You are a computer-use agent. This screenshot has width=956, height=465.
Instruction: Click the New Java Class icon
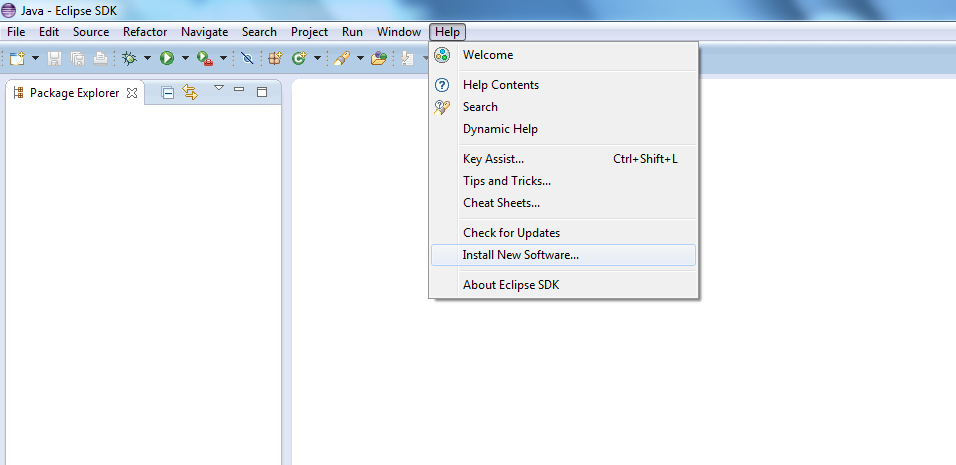pos(299,59)
